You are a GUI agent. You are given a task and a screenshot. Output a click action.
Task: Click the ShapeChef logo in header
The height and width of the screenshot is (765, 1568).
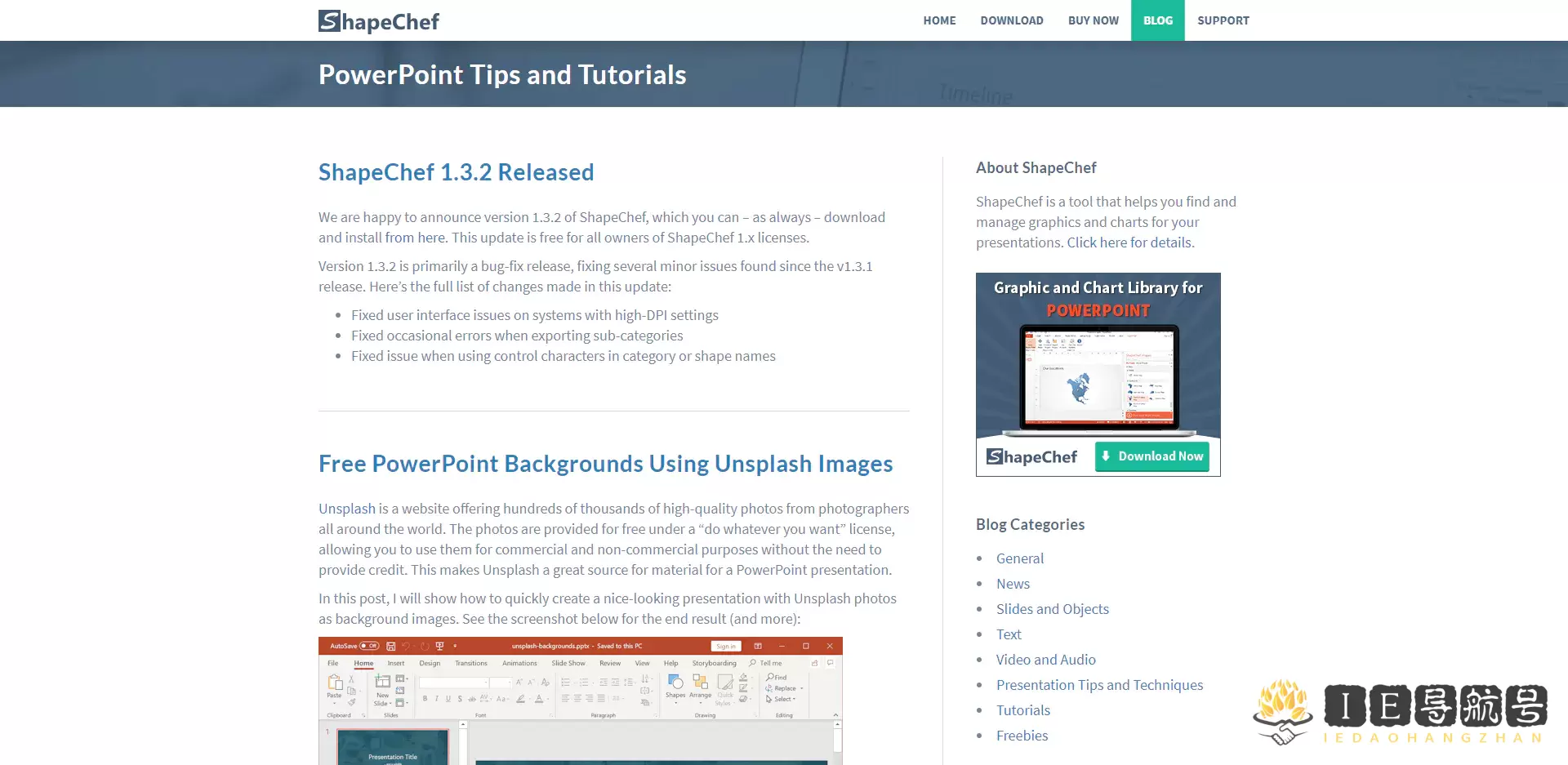pyautogui.click(x=379, y=21)
